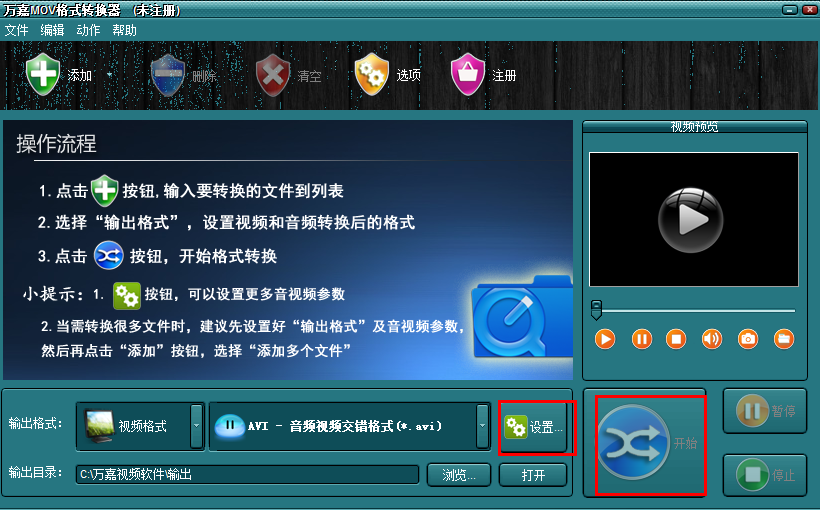
Task: Click the 选项 gear shield icon
Action: [x=371, y=74]
